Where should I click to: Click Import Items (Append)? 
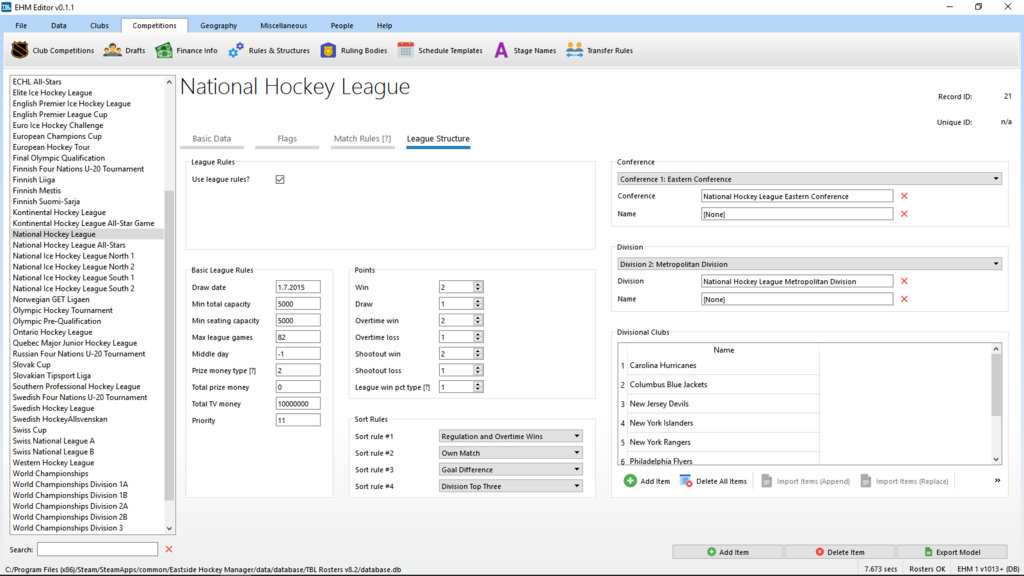(806, 481)
